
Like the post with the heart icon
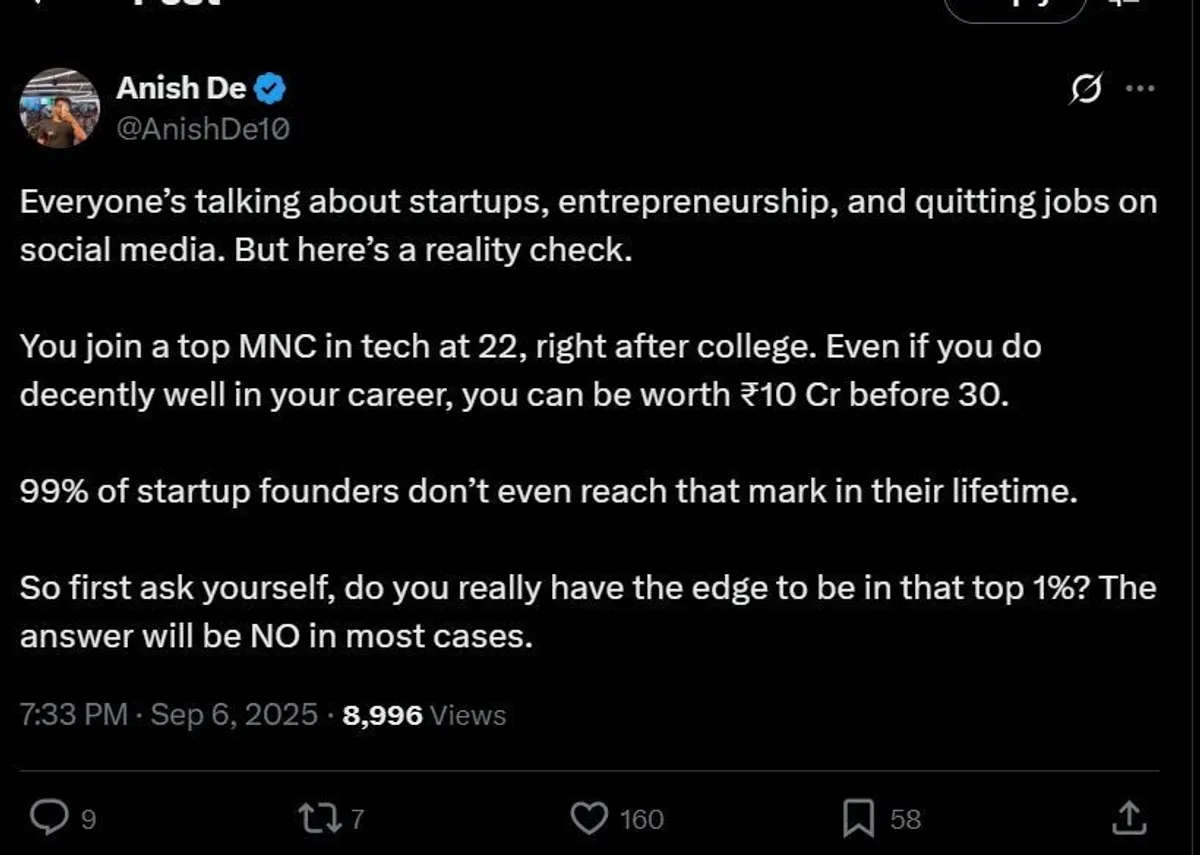tap(589, 819)
